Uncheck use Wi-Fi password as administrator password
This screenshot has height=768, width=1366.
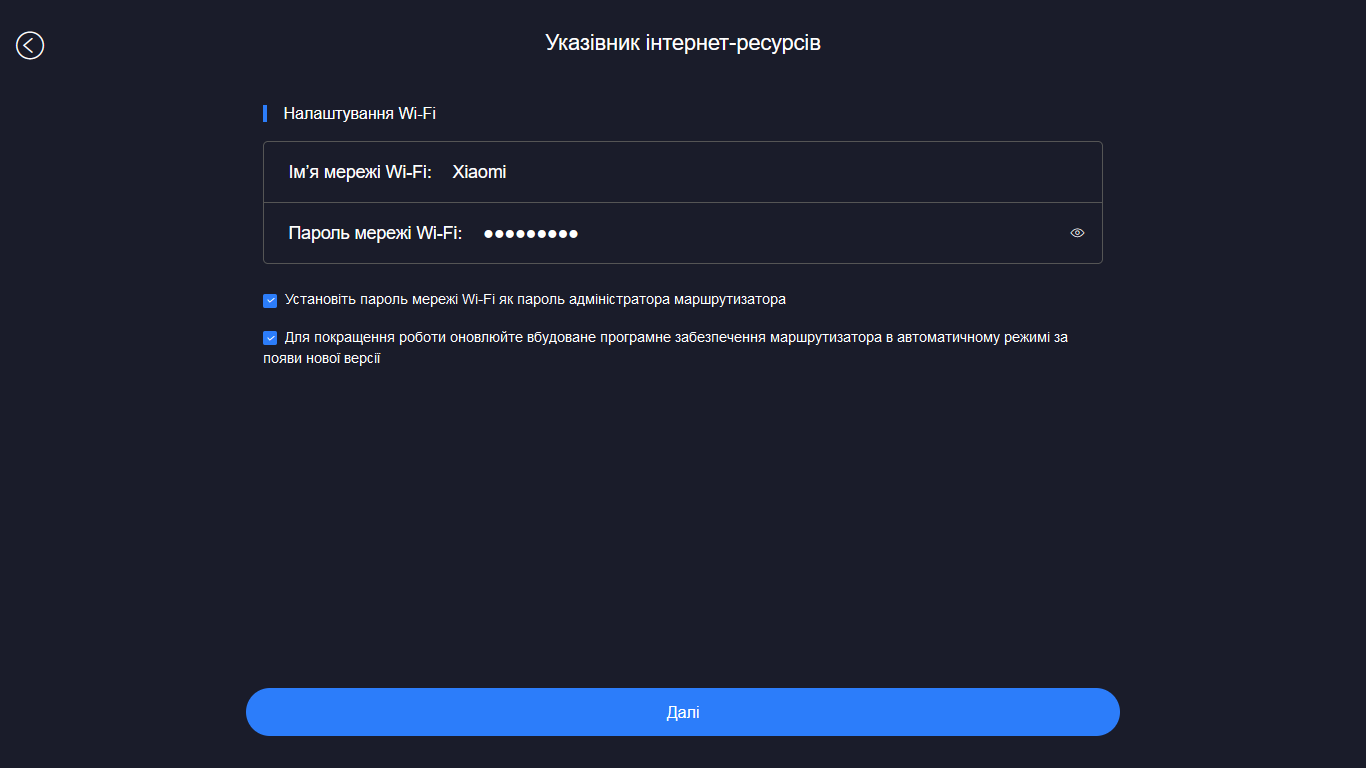pyautogui.click(x=270, y=300)
